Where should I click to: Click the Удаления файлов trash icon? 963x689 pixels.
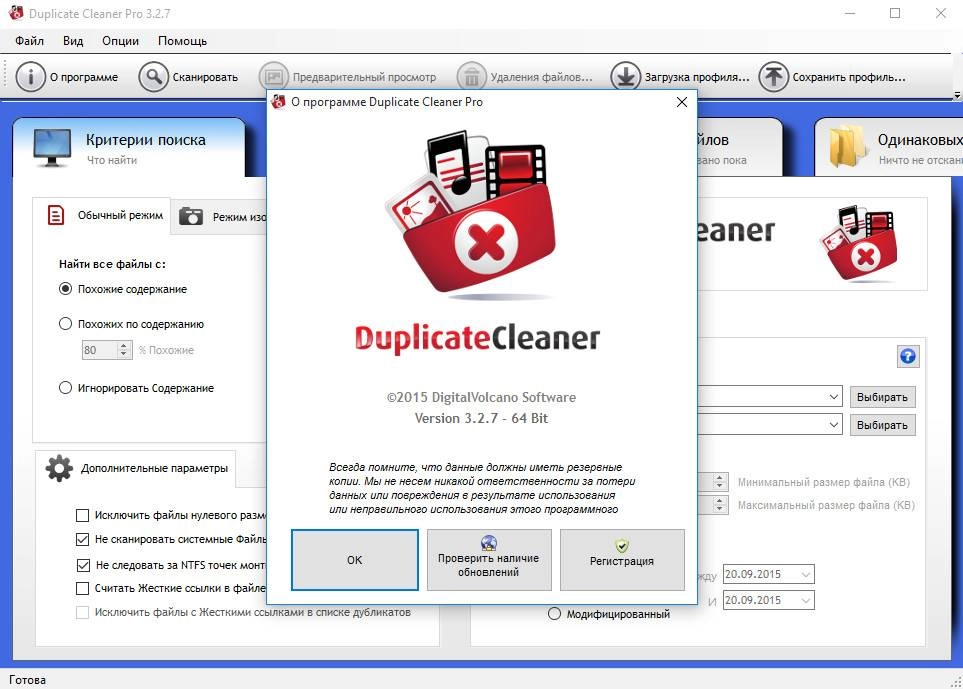(x=472, y=77)
